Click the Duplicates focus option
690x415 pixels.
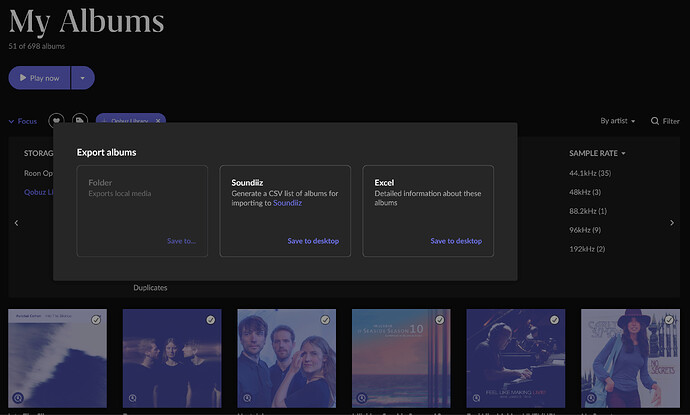click(x=150, y=287)
